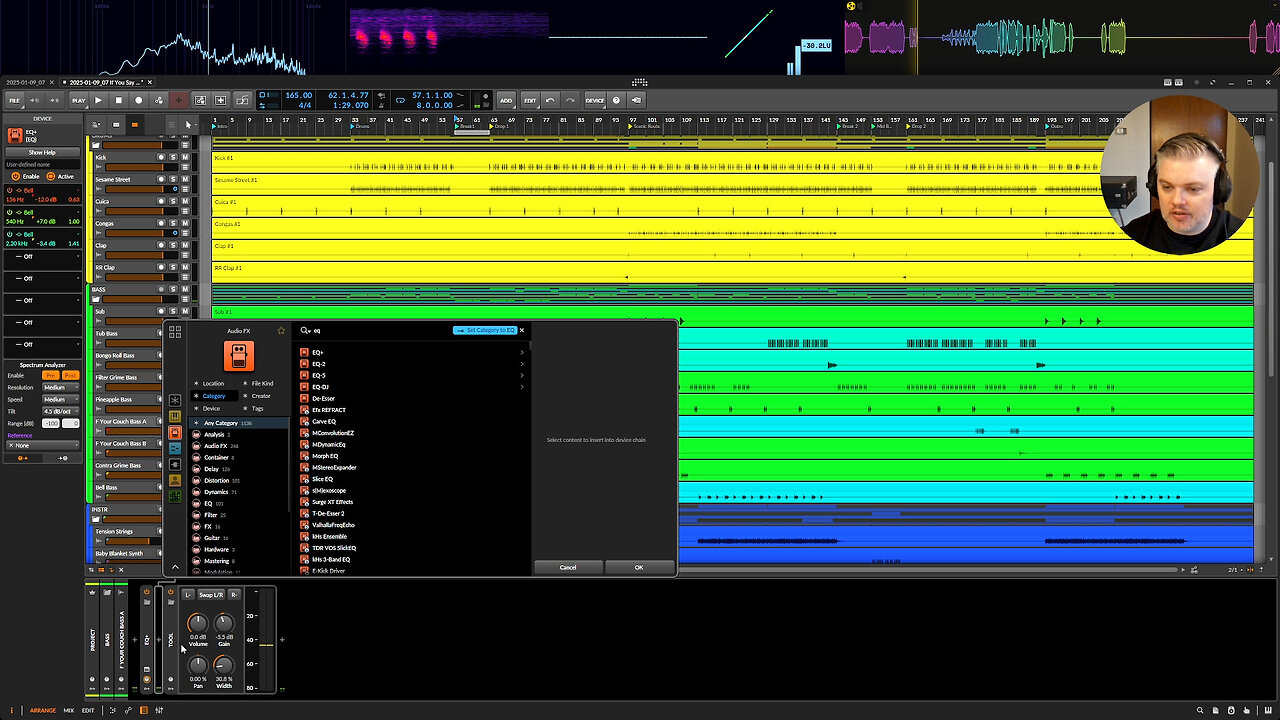1280x720 pixels.
Task: Switch to the Arrange view tab
Action: point(43,710)
